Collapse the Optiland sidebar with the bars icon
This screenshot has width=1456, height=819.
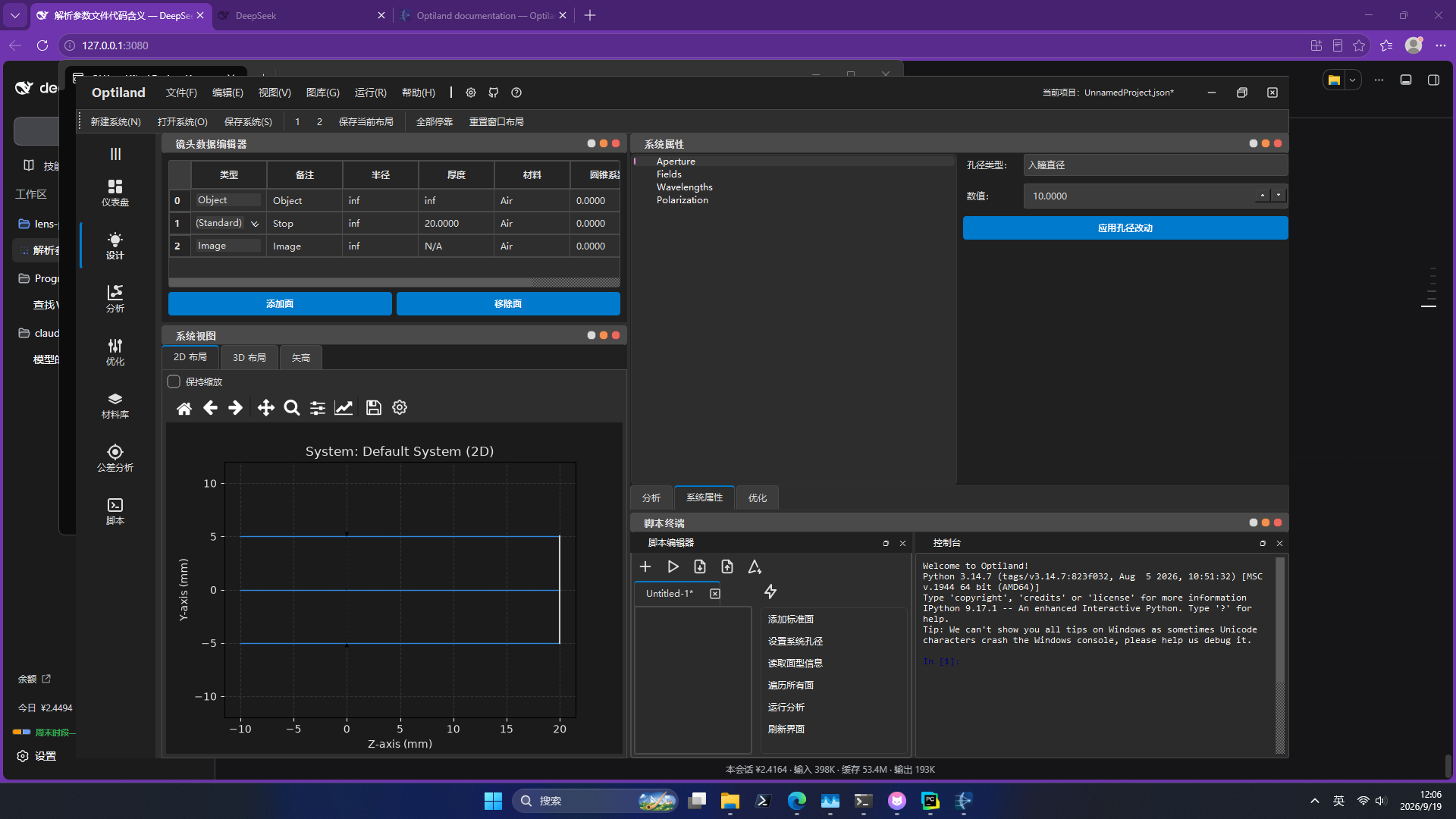click(x=115, y=154)
